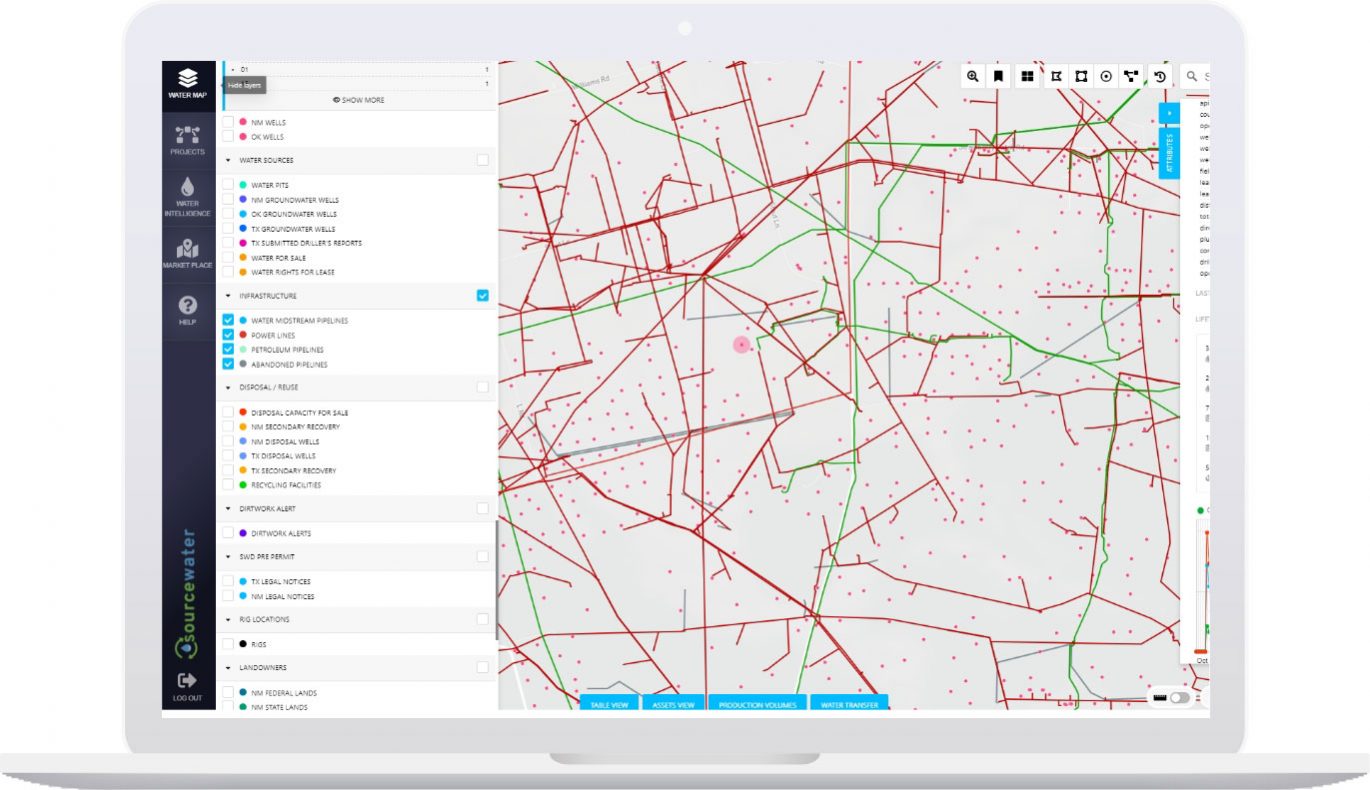
Task: Click the 'WATER RIGHTS FOR LEASE' label
Action: click(293, 272)
